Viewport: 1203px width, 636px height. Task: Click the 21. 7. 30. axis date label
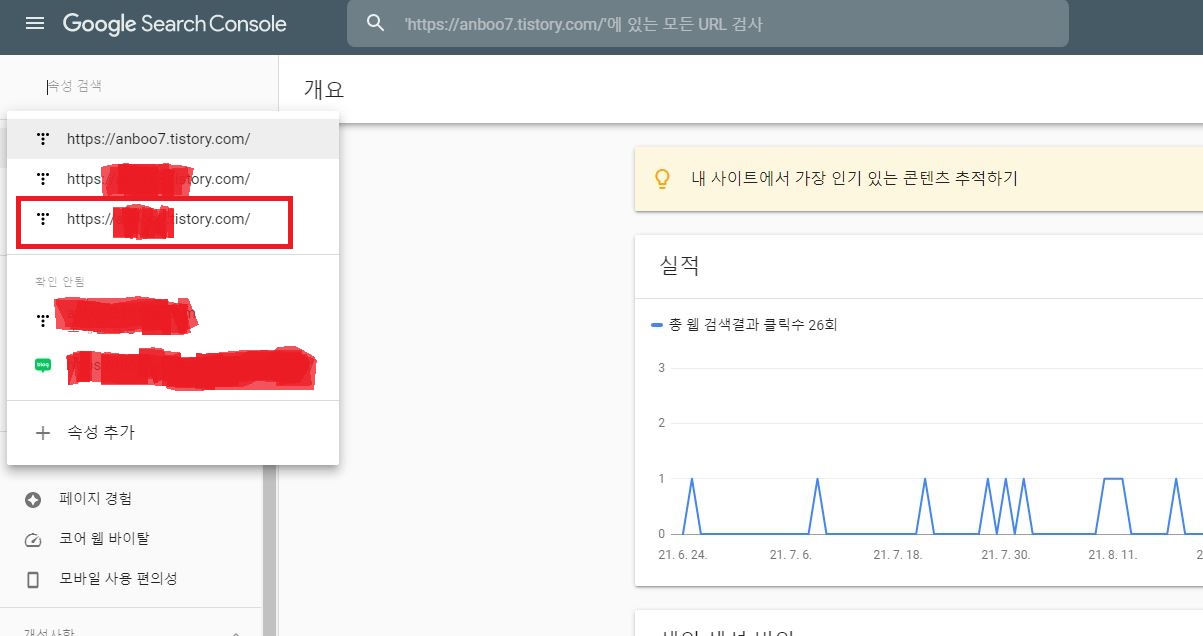(x=1006, y=554)
